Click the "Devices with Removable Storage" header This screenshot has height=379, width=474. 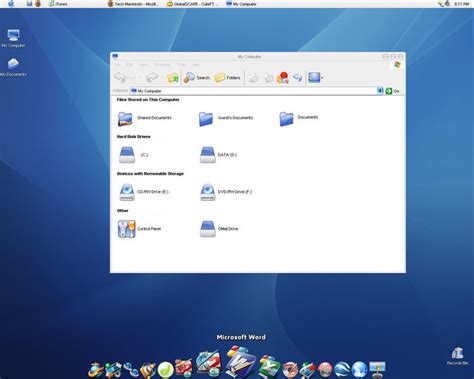pyautogui.click(x=150, y=174)
